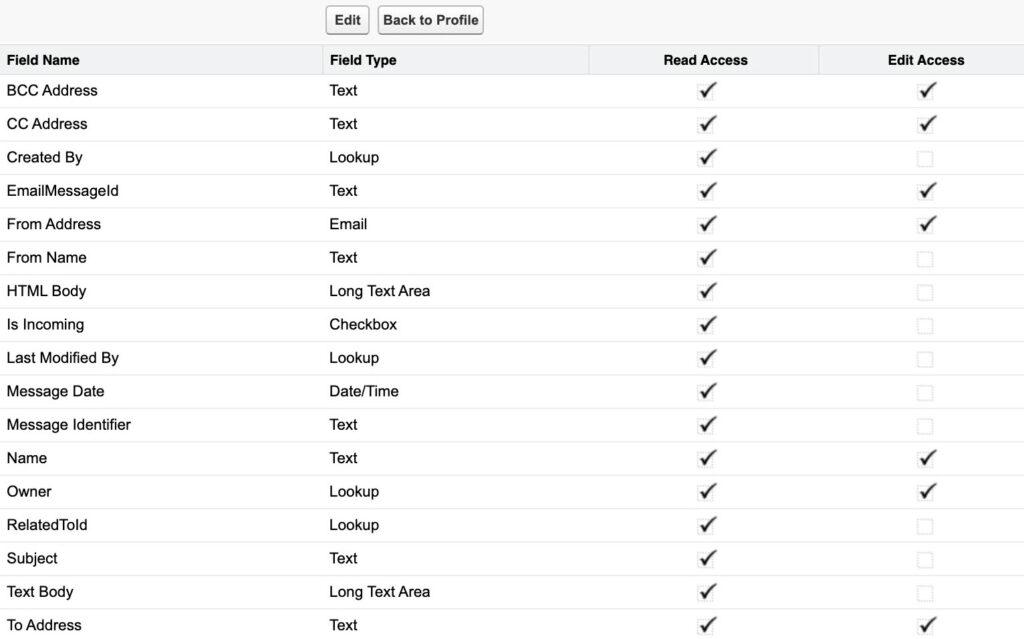Enable Edit Access for Created By

pos(926,157)
